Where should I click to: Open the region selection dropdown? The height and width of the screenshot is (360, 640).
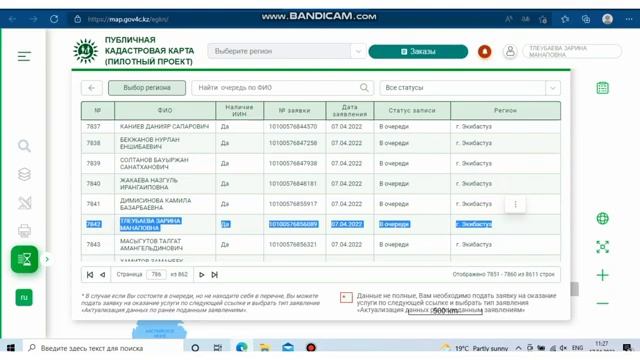(x=287, y=51)
